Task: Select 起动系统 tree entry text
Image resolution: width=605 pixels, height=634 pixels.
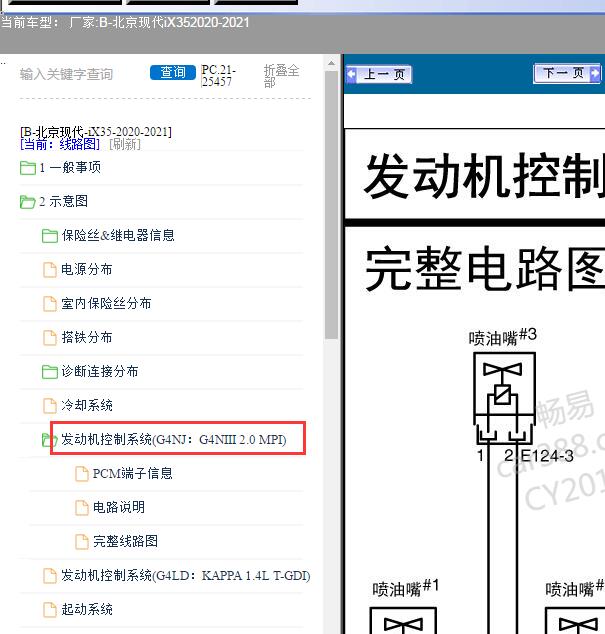Action: click(x=87, y=609)
